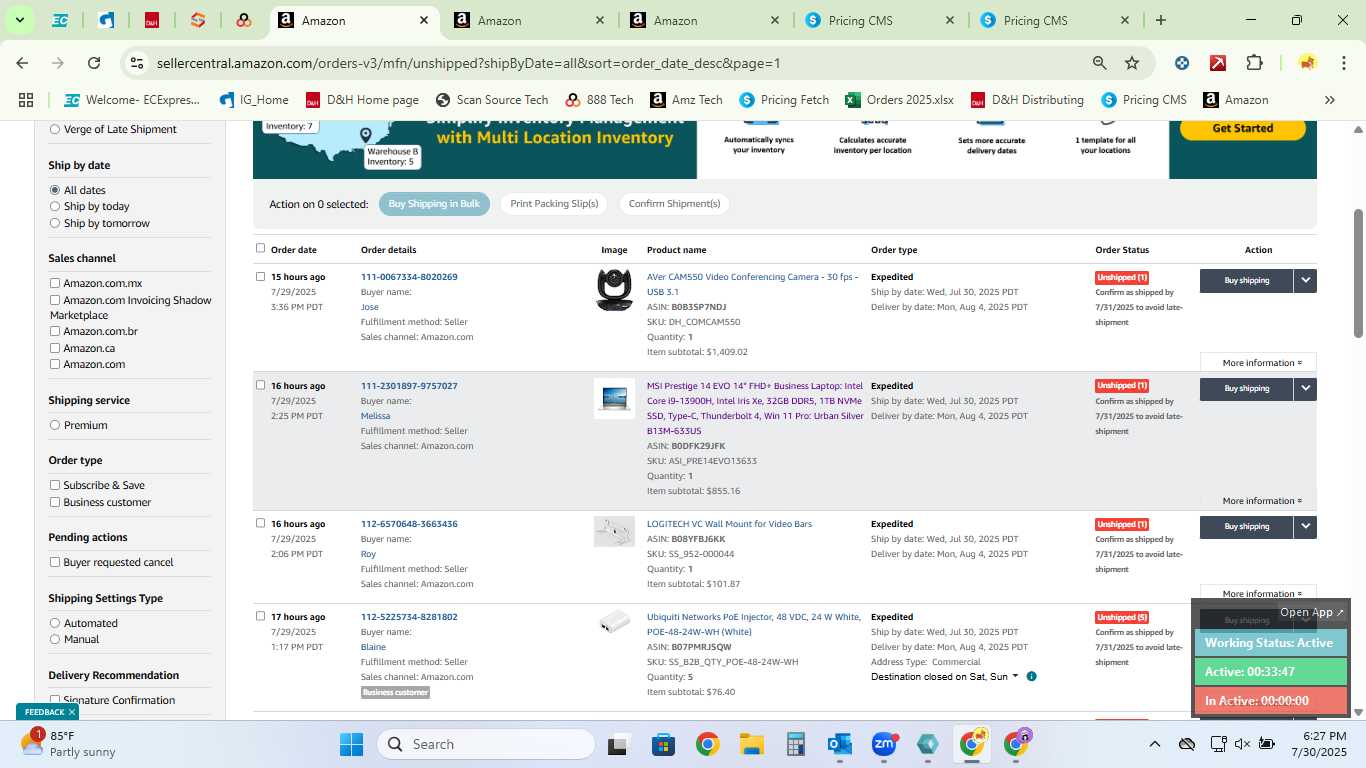Select order 111-0067334-8020269 checkbox
Screen dimensions: 1366x768
point(261,277)
